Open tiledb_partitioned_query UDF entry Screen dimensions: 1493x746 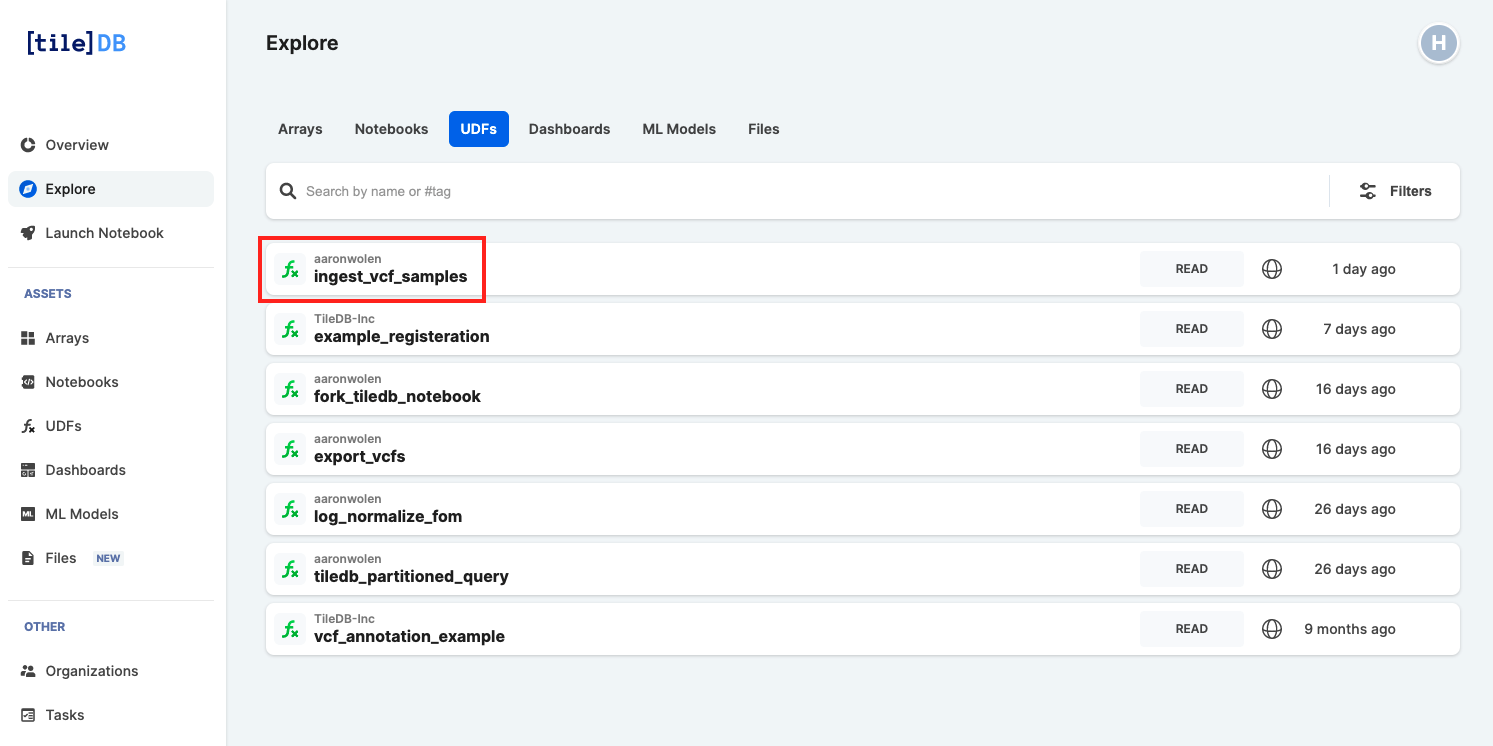tap(863, 569)
